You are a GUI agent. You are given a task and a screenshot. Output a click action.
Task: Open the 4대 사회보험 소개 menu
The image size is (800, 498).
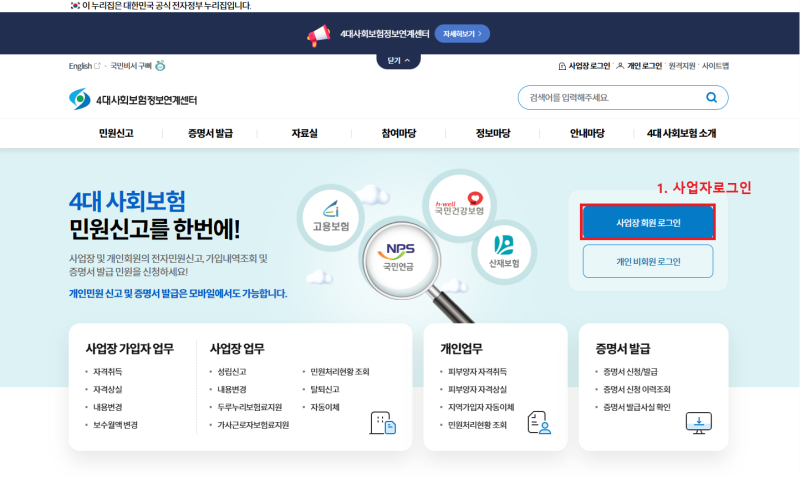682,133
